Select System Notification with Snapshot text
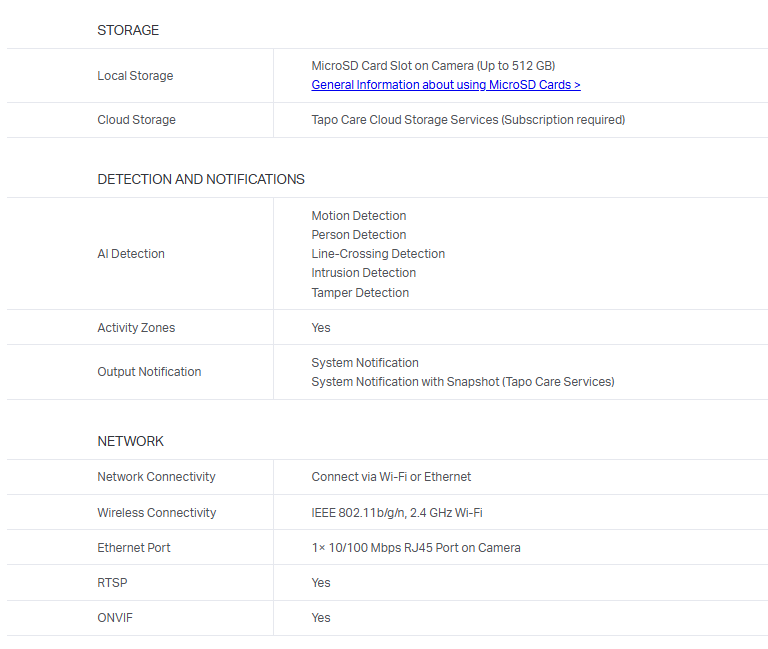 tap(462, 382)
